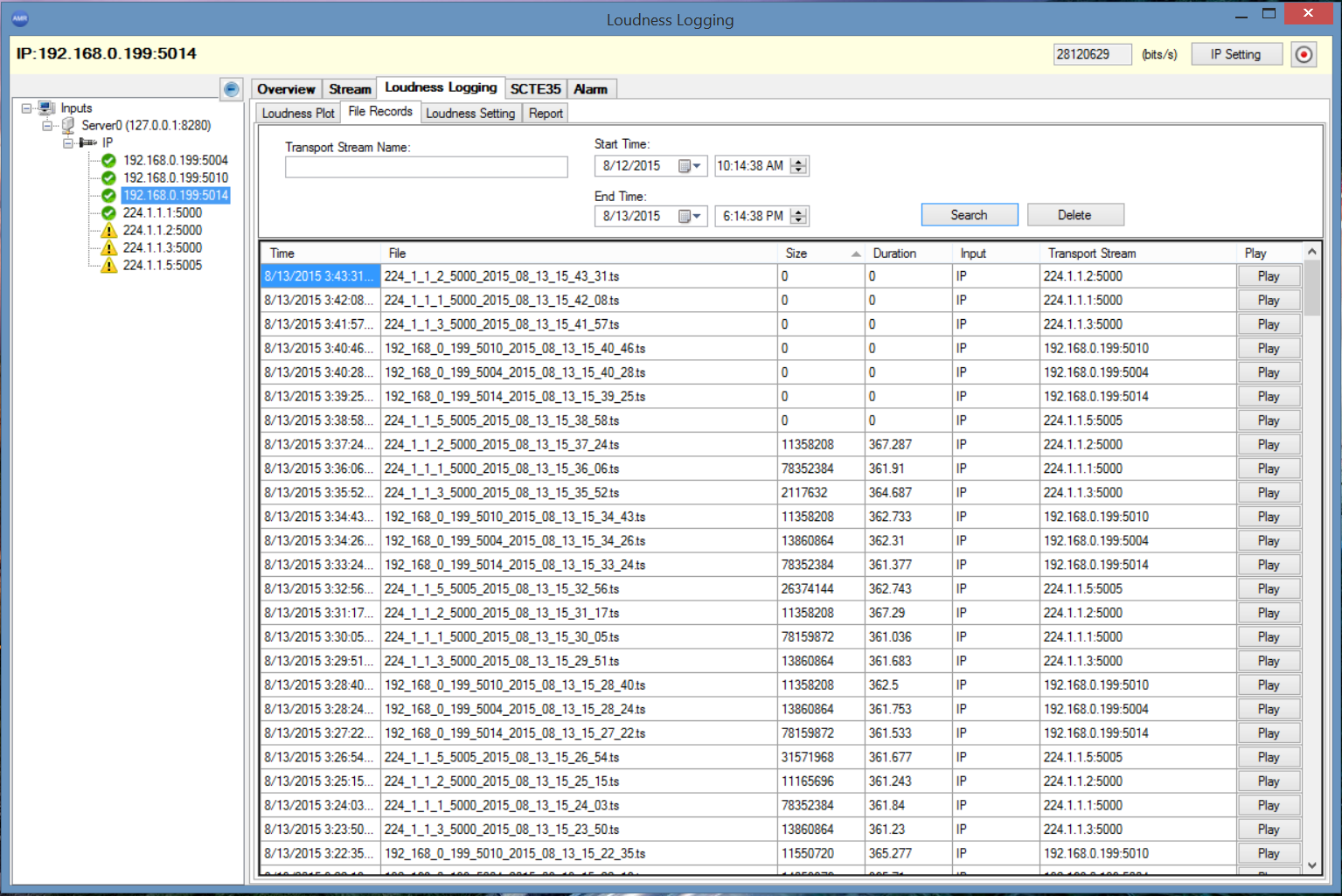Click warning icon next to 224.1.1.5:5005

pos(108,266)
